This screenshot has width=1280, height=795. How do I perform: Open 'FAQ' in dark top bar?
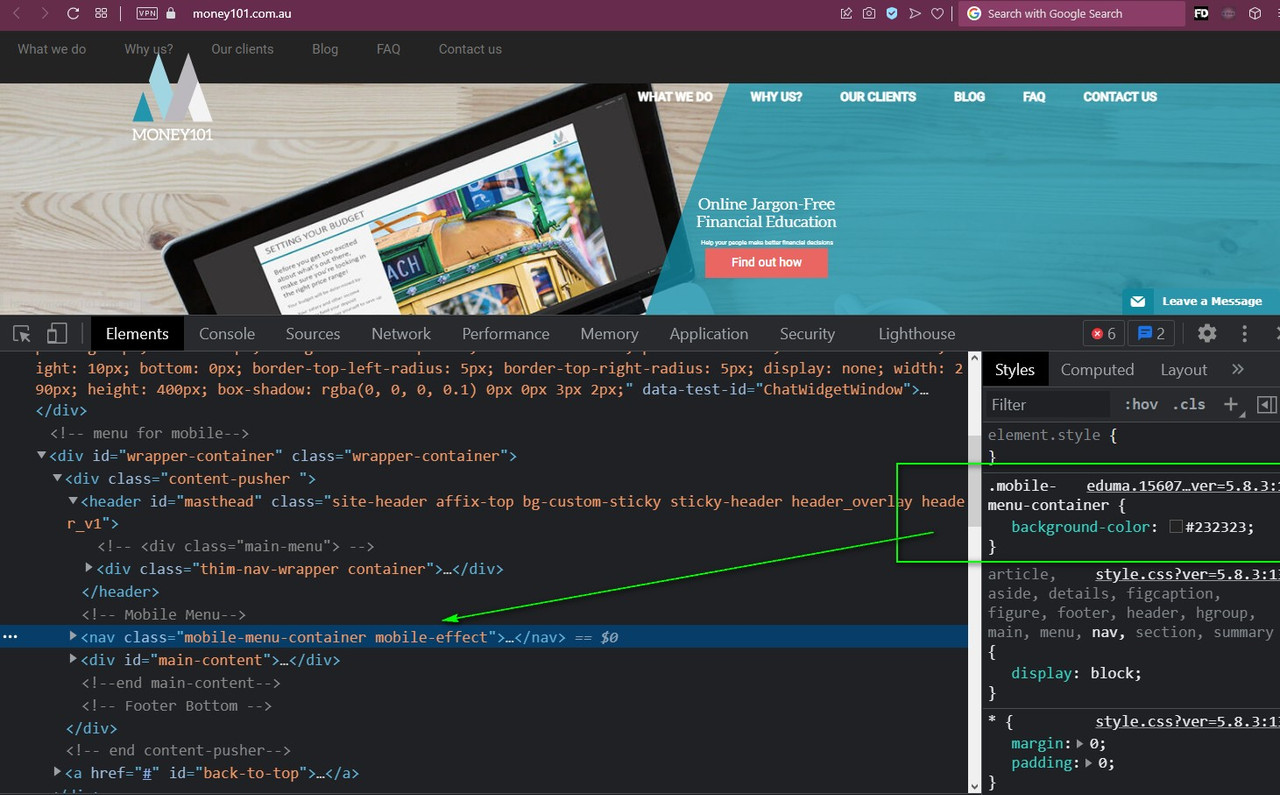(388, 49)
